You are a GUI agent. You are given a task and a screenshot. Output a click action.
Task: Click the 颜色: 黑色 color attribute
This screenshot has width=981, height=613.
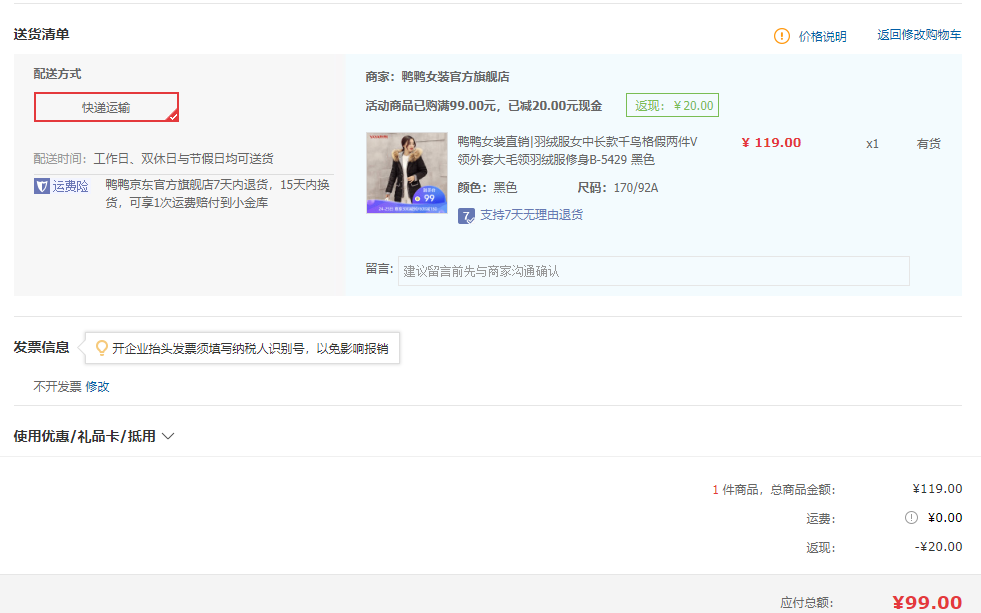pos(487,188)
